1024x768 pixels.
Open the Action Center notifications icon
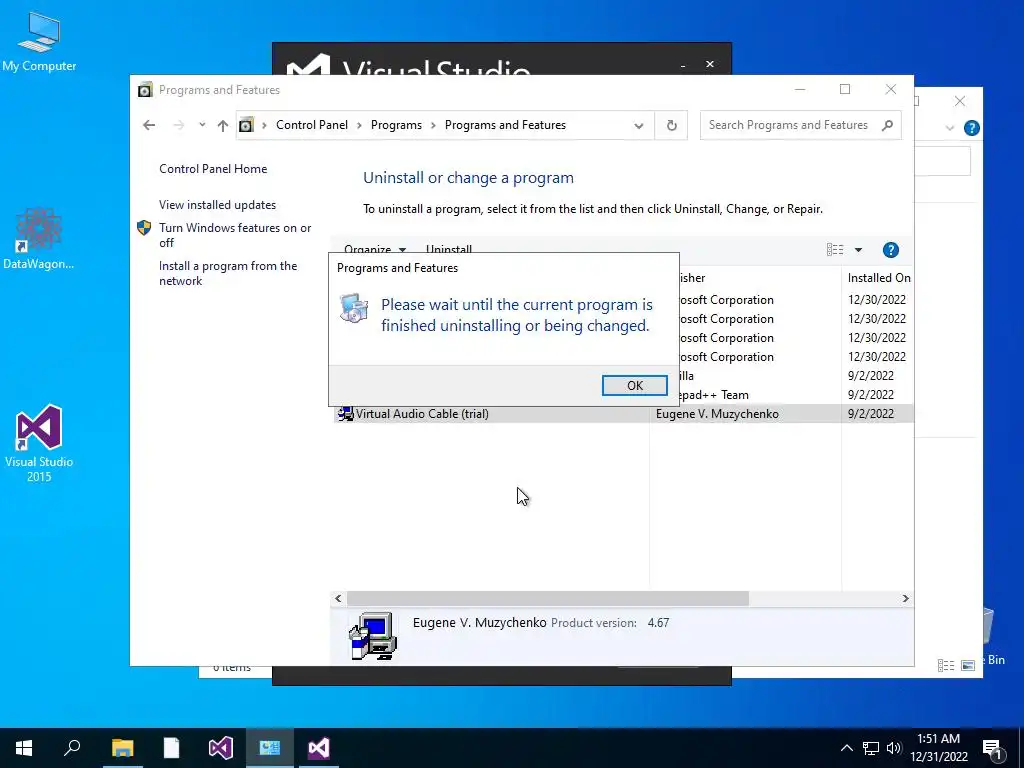pyautogui.click(x=992, y=748)
